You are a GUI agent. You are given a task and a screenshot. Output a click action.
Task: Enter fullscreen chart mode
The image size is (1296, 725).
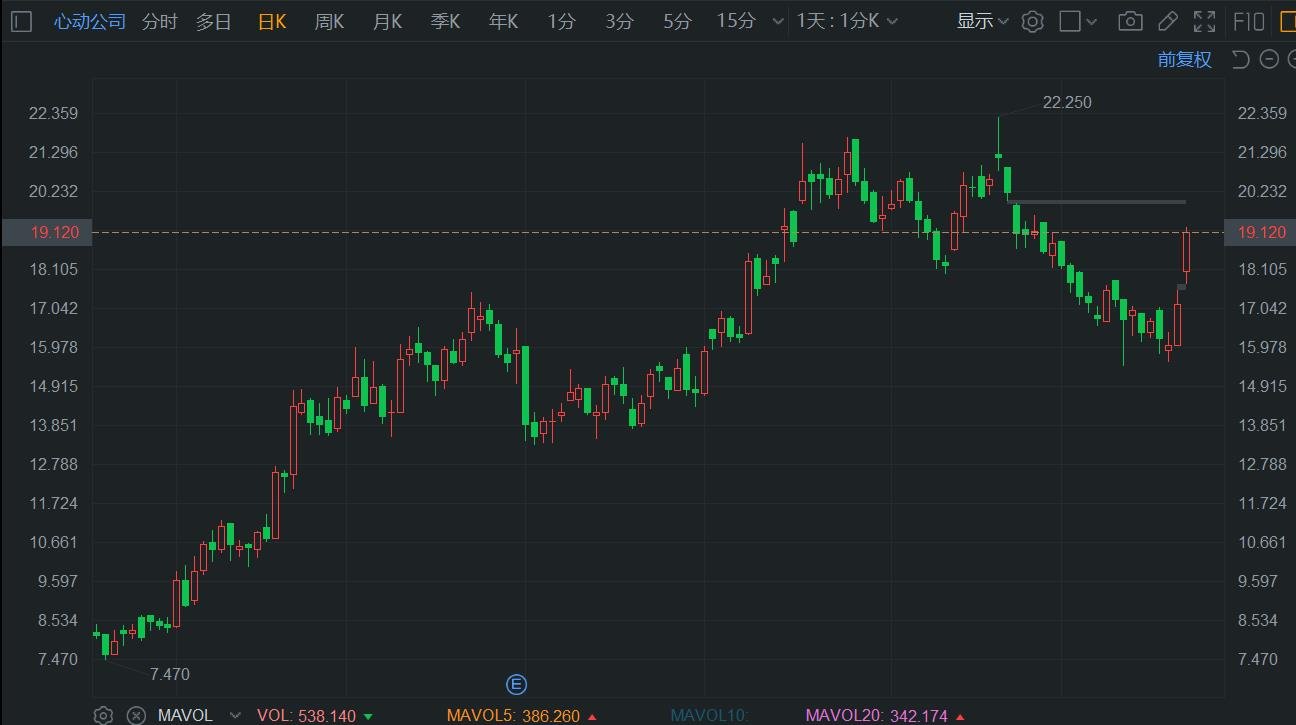tap(1205, 21)
